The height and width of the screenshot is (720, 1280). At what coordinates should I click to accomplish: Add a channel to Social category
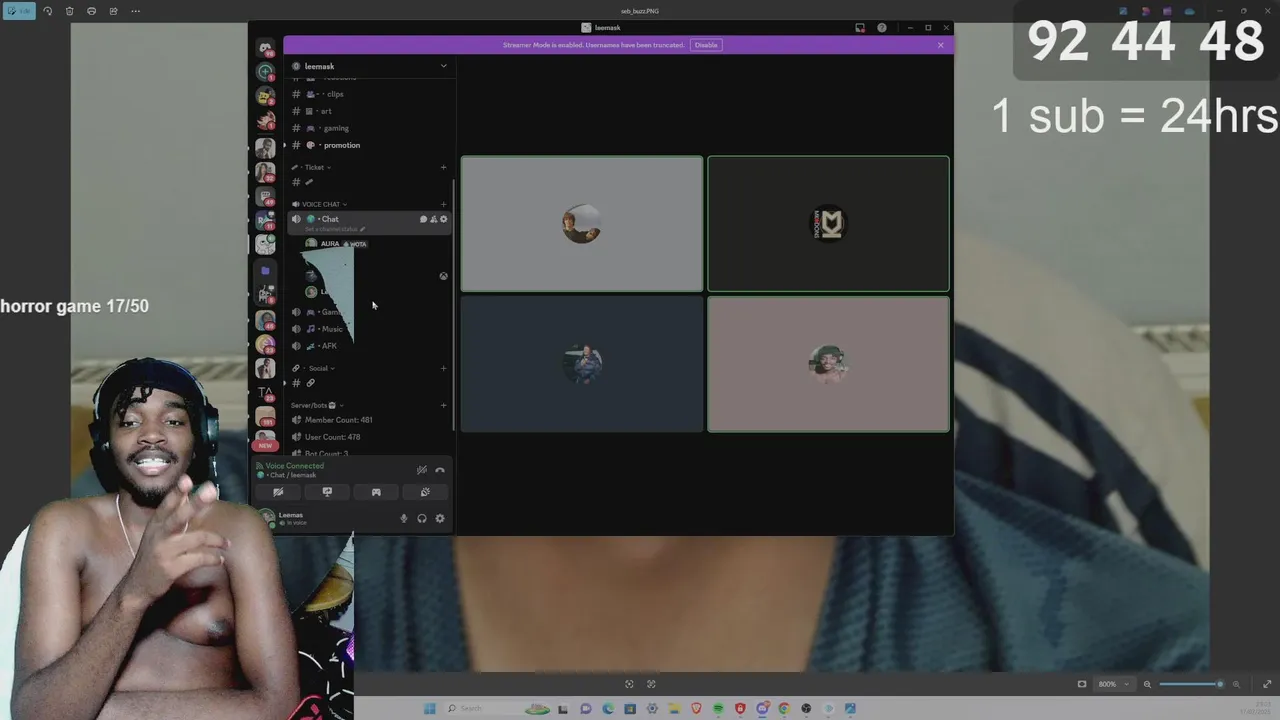click(444, 368)
